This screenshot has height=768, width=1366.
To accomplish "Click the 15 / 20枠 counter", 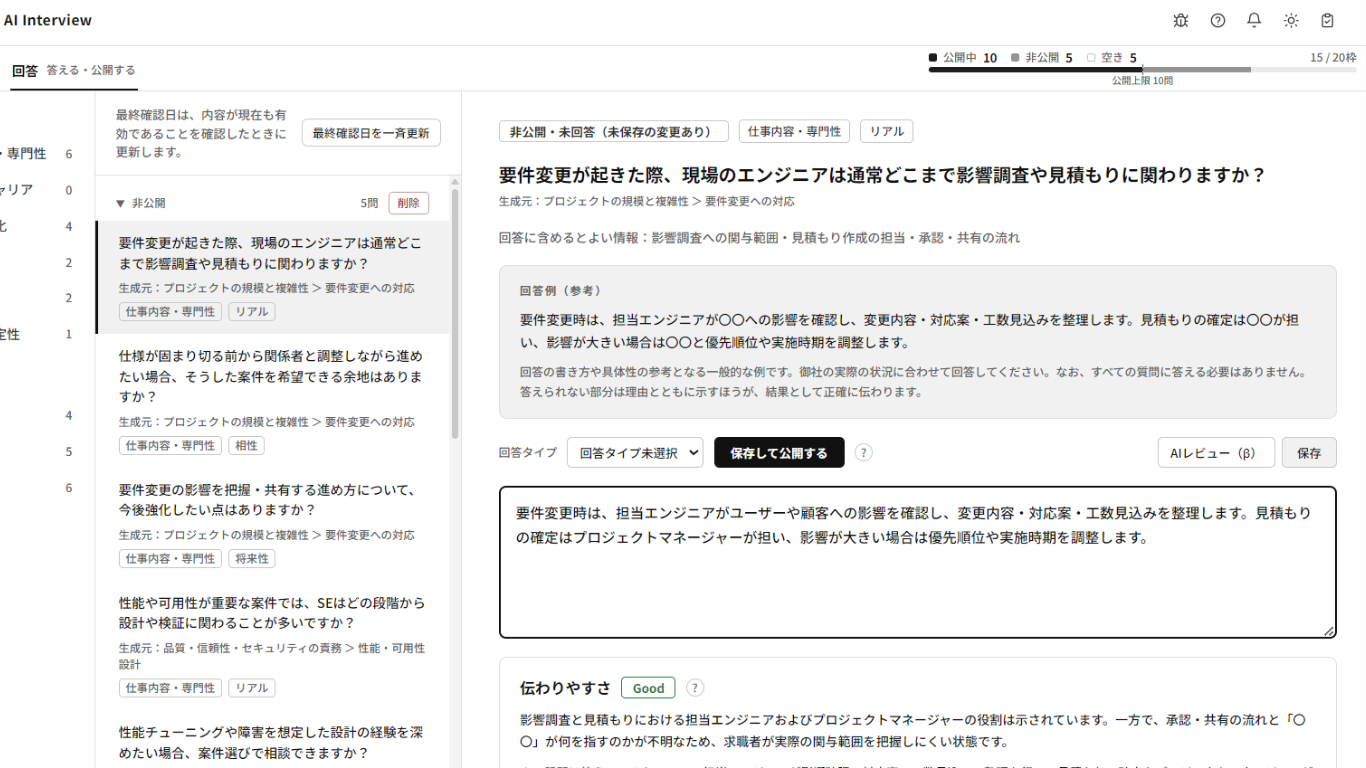I will 1333,58.
